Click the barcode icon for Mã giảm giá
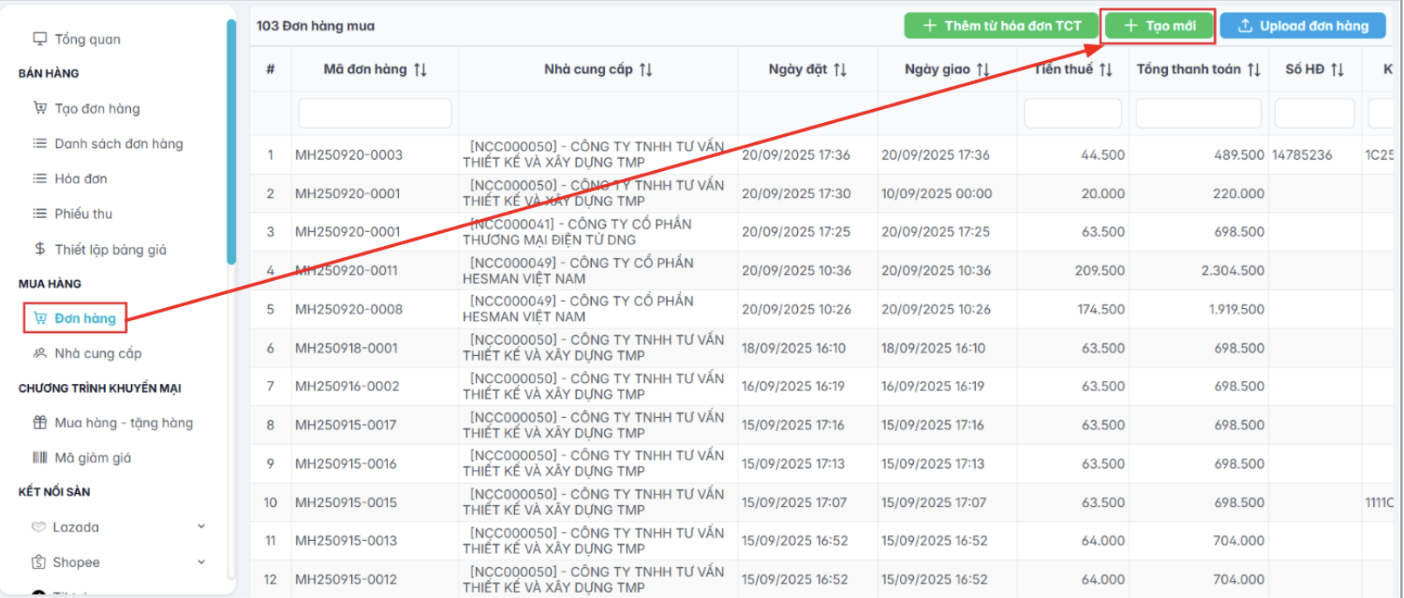The width and height of the screenshot is (1404, 598). tap(40, 458)
